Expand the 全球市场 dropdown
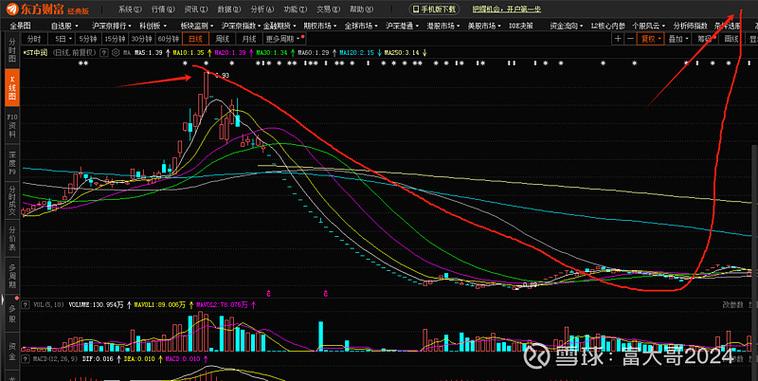Image resolution: width=758 pixels, height=381 pixels. (x=362, y=26)
